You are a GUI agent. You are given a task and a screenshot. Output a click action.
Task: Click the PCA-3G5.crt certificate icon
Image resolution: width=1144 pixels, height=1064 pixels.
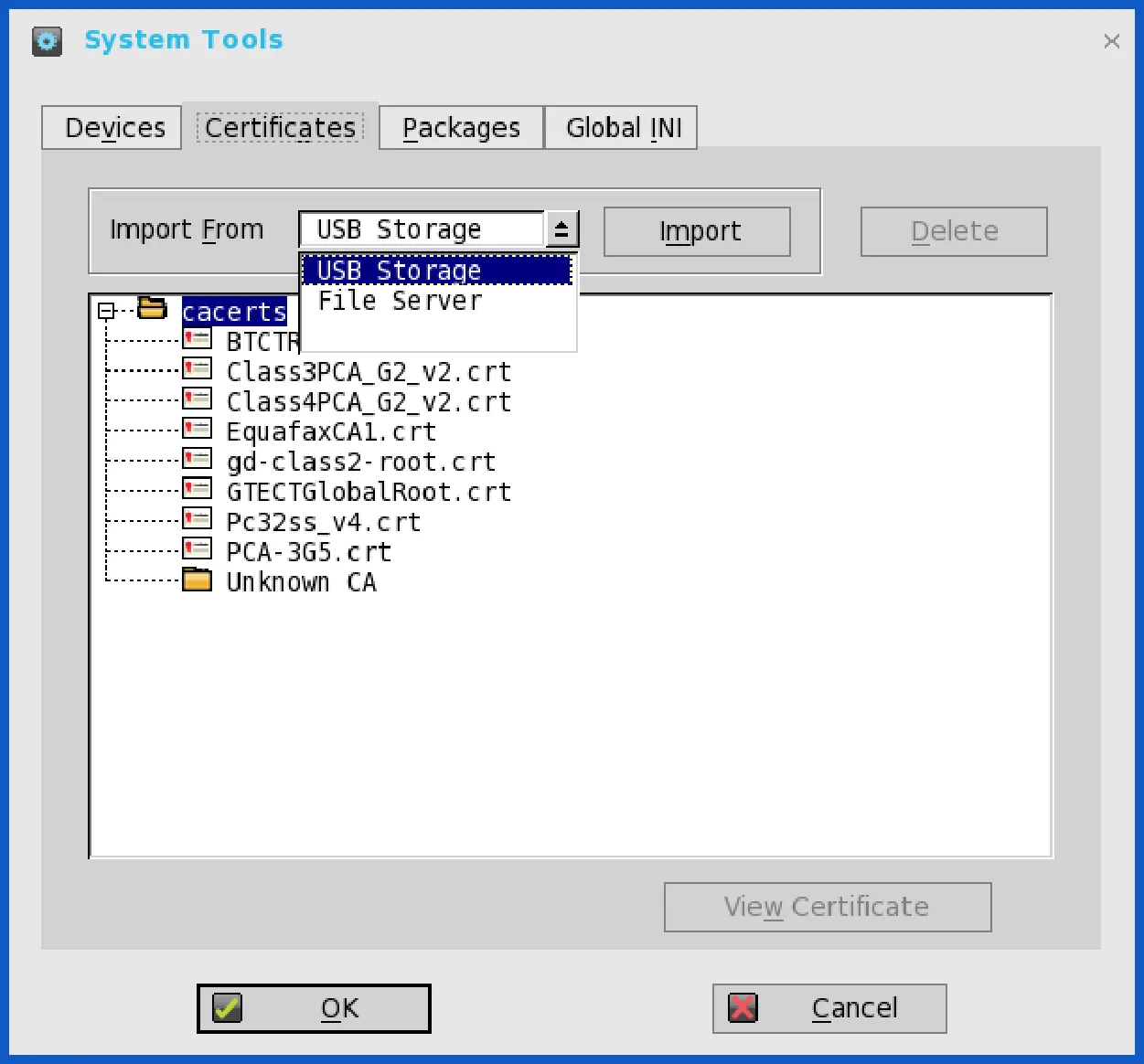click(197, 549)
